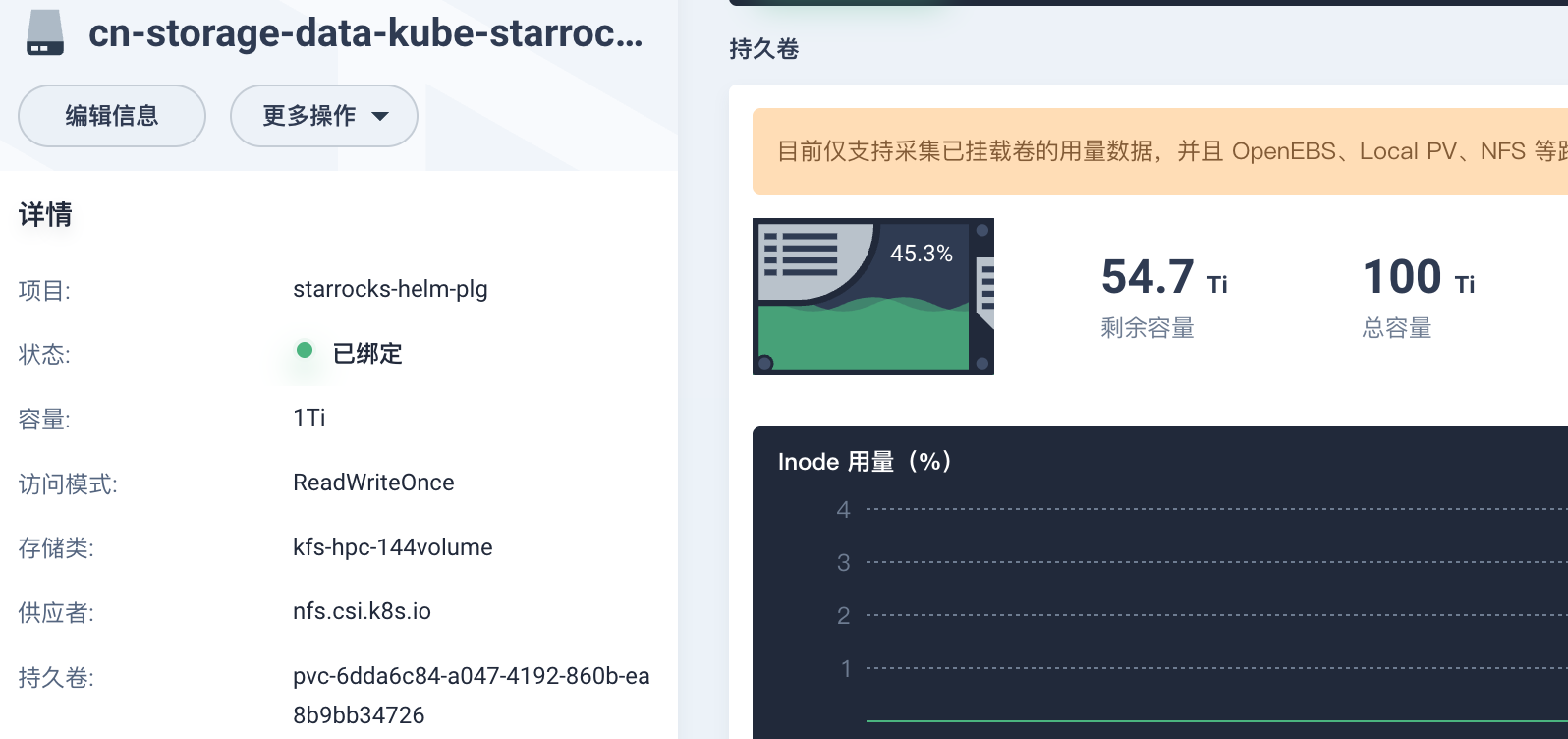Click storage class kfs-hpc-144volume
This screenshot has width=1568, height=739.
click(x=392, y=547)
